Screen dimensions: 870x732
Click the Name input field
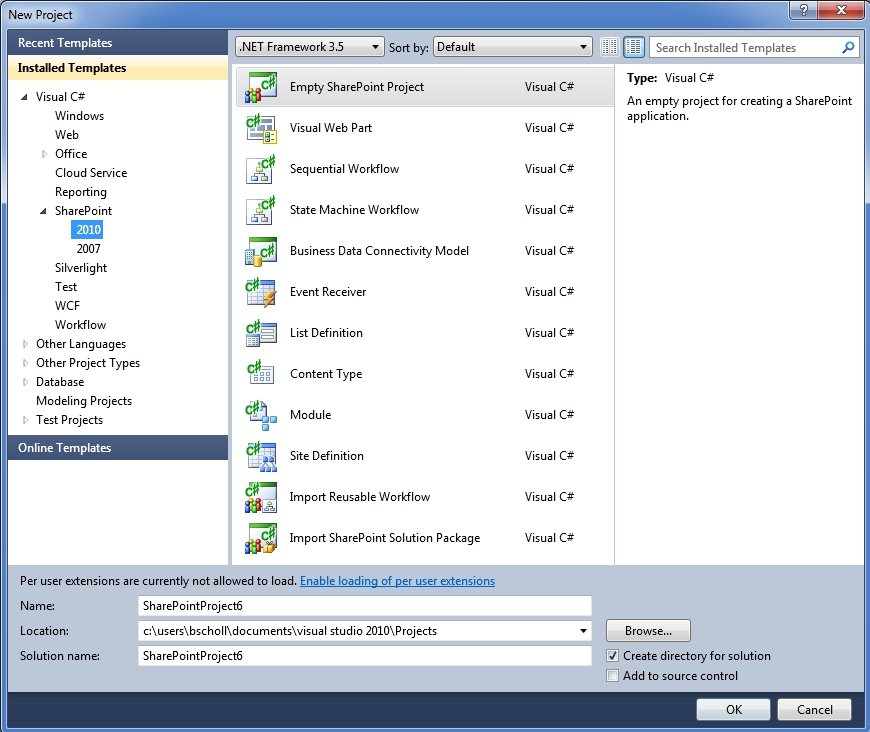coord(365,606)
